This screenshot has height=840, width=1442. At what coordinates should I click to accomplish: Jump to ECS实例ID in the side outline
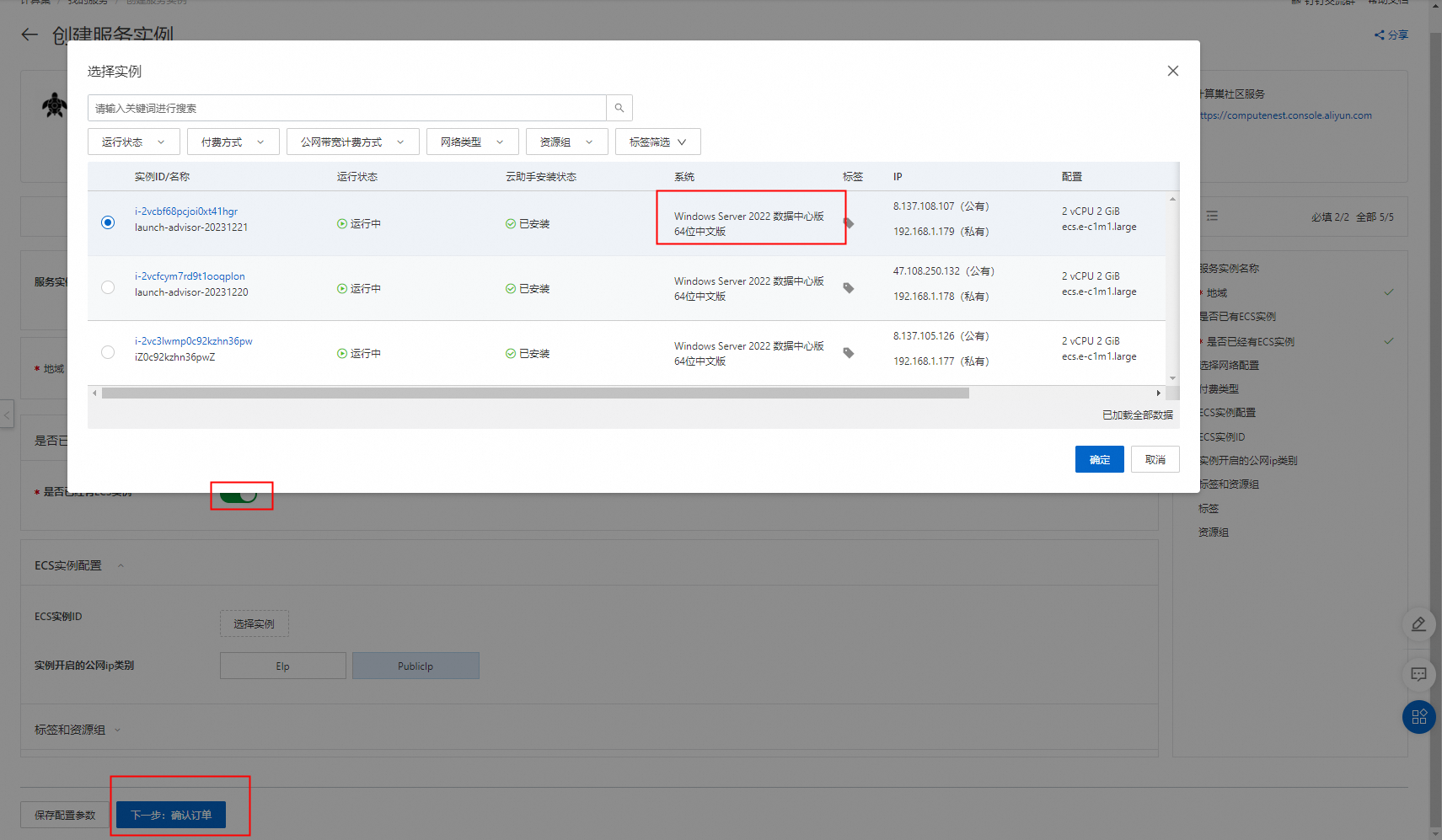tap(1222, 436)
